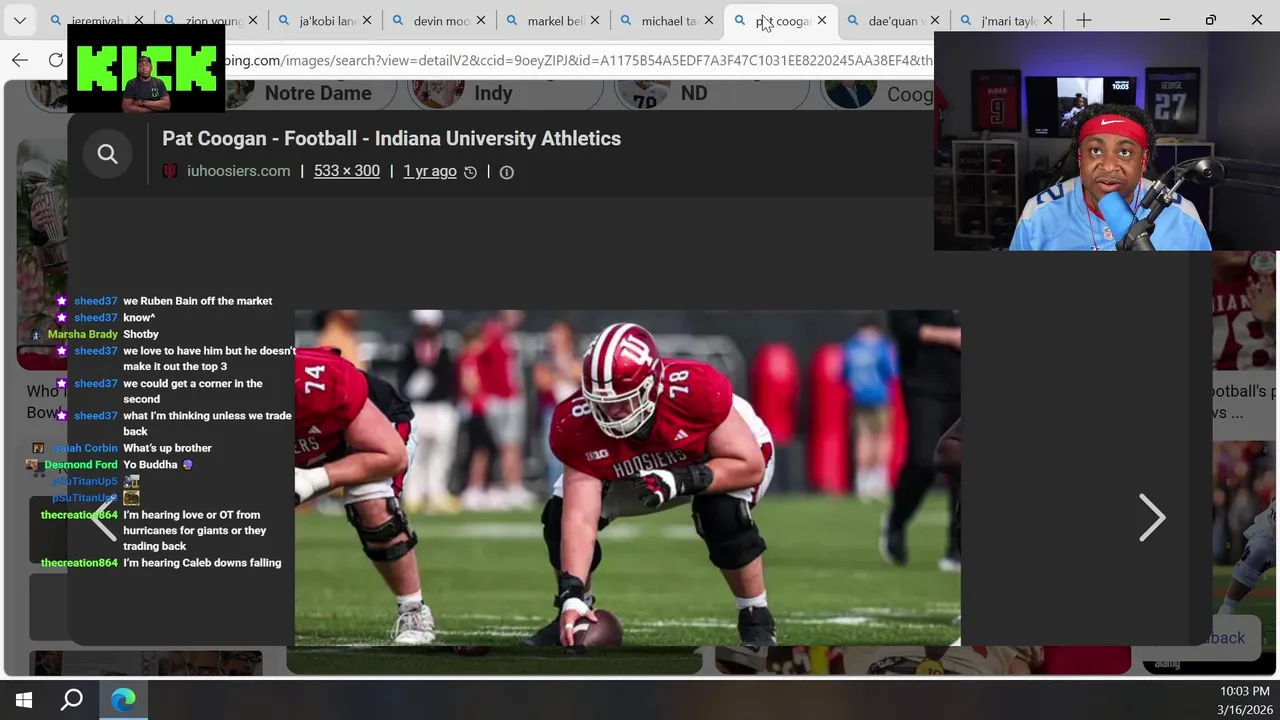Image resolution: width=1280 pixels, height=720 pixels.
Task: Open the Pat Coogan - Football title link
Action: pyautogui.click(x=391, y=138)
